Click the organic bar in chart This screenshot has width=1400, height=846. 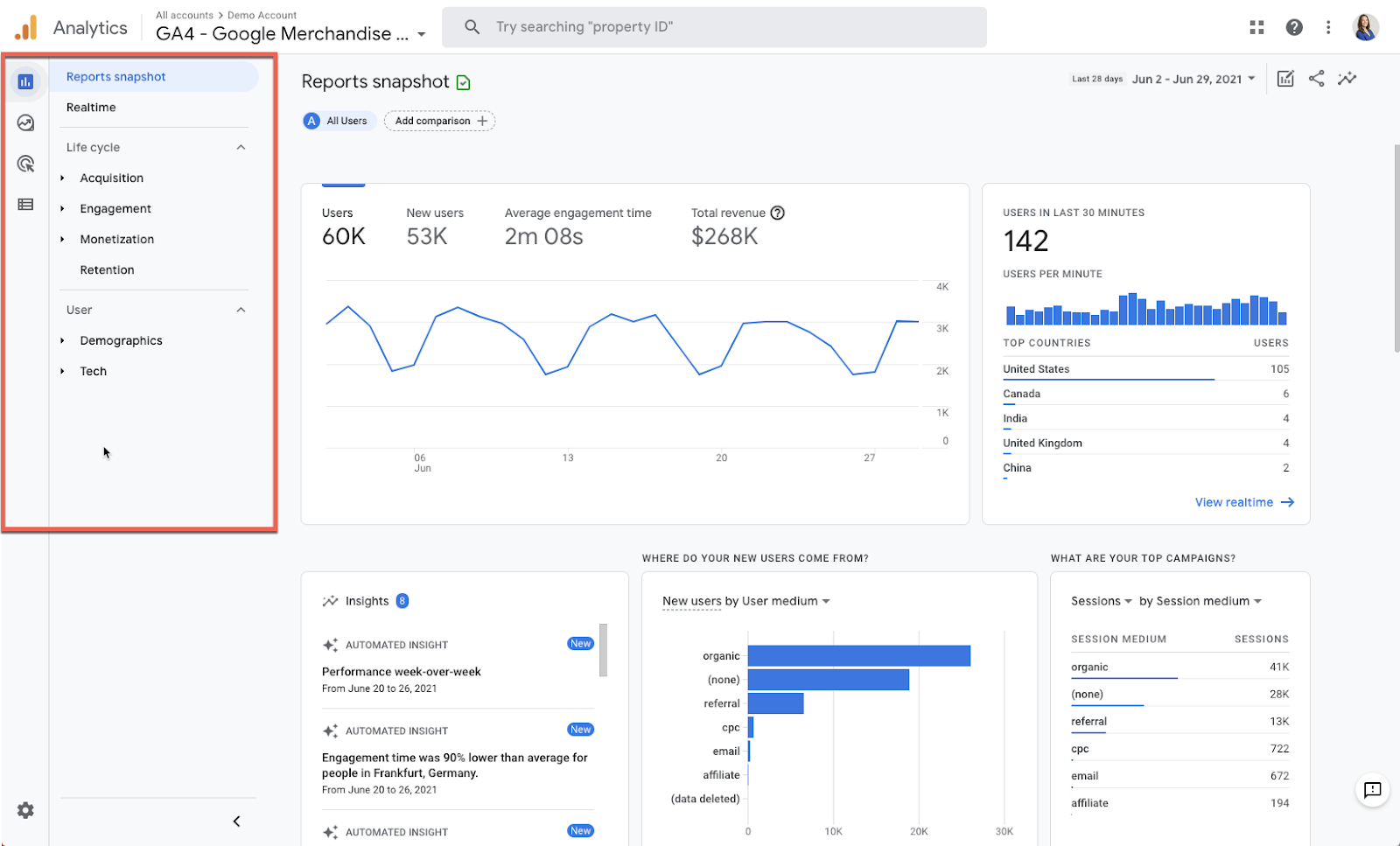[858, 655]
